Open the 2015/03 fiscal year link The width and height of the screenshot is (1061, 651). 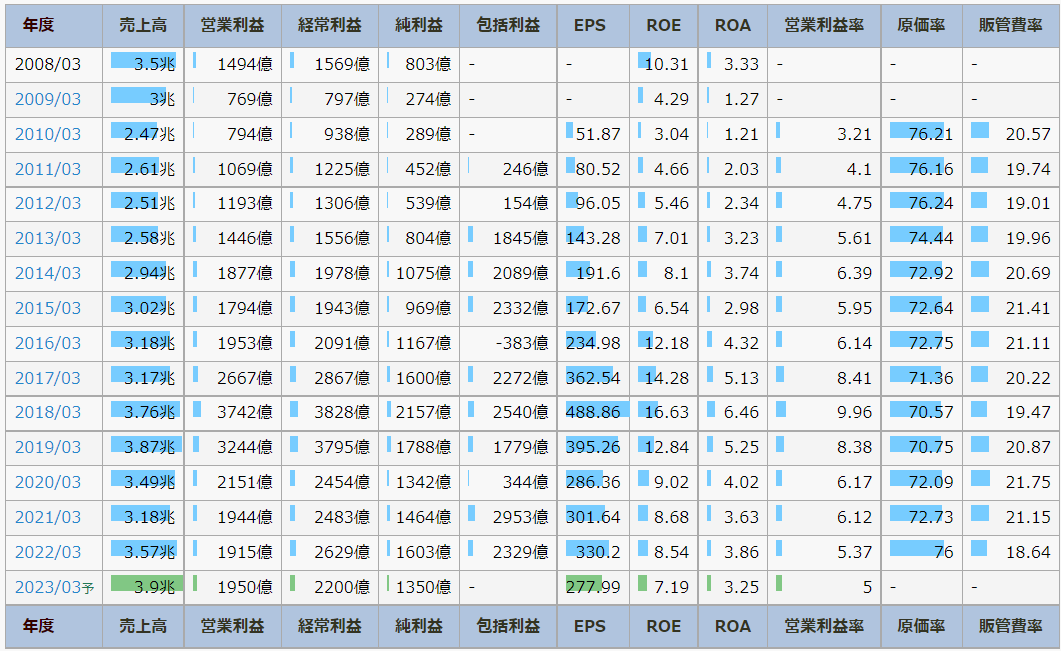point(47,309)
